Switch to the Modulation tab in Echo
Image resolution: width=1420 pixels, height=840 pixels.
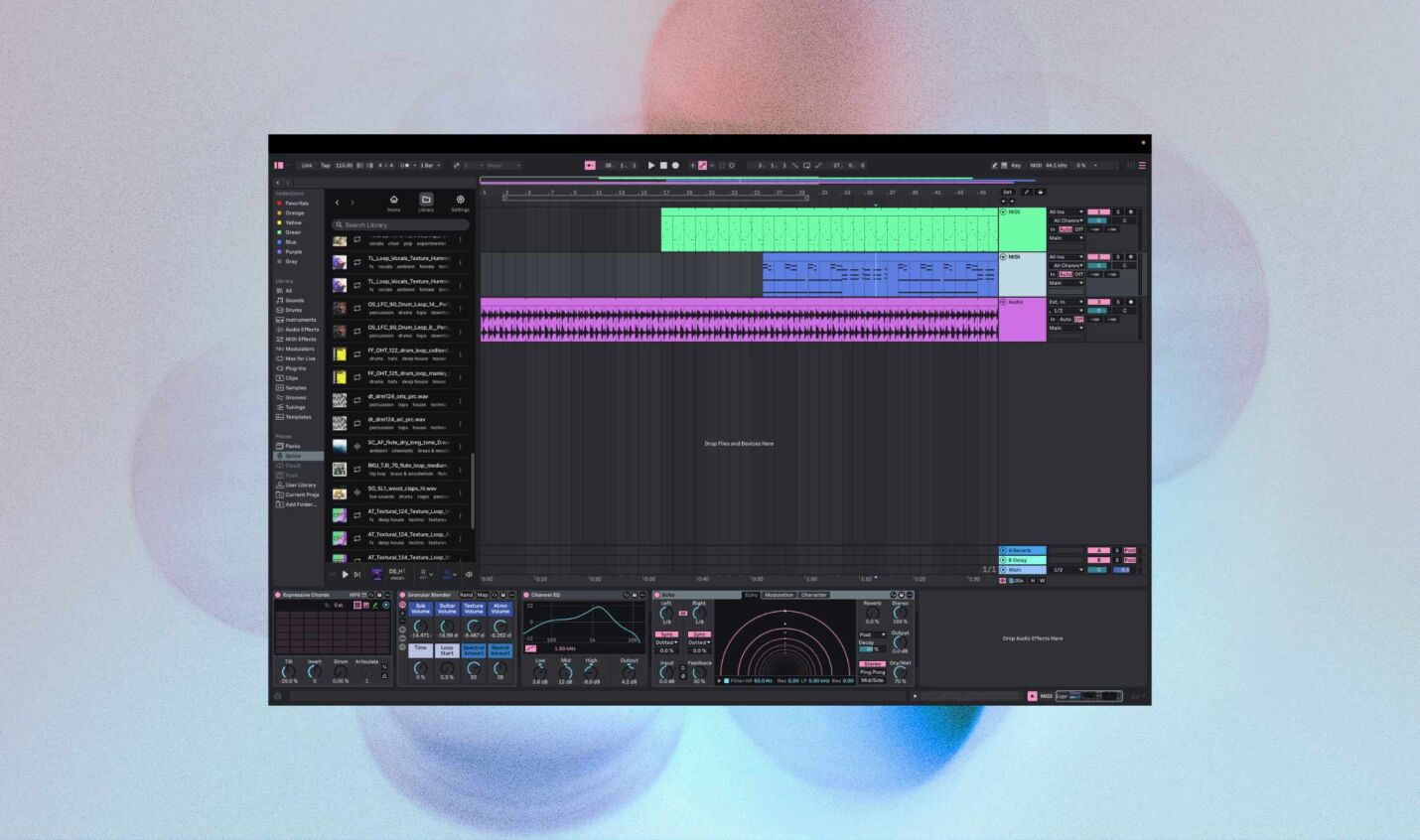click(779, 596)
